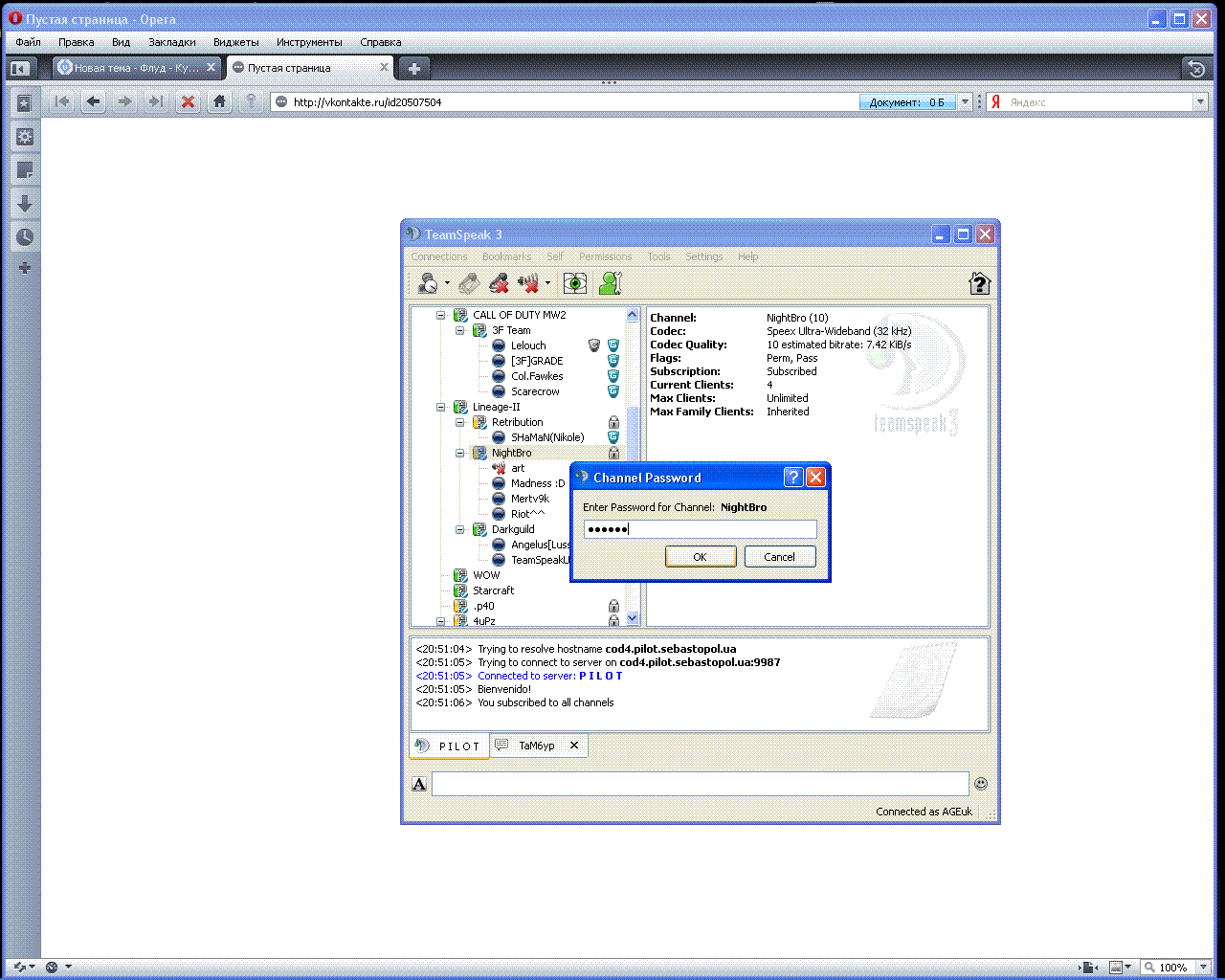Collapse the Lineage-II channel
The width and height of the screenshot is (1225, 980).
(x=441, y=407)
